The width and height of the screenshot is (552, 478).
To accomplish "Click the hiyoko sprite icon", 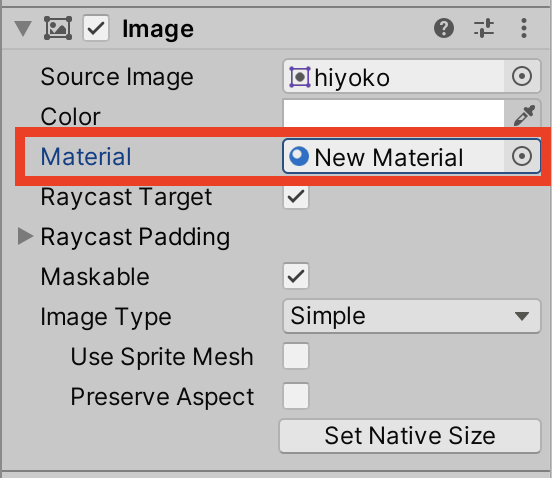I will (300, 77).
